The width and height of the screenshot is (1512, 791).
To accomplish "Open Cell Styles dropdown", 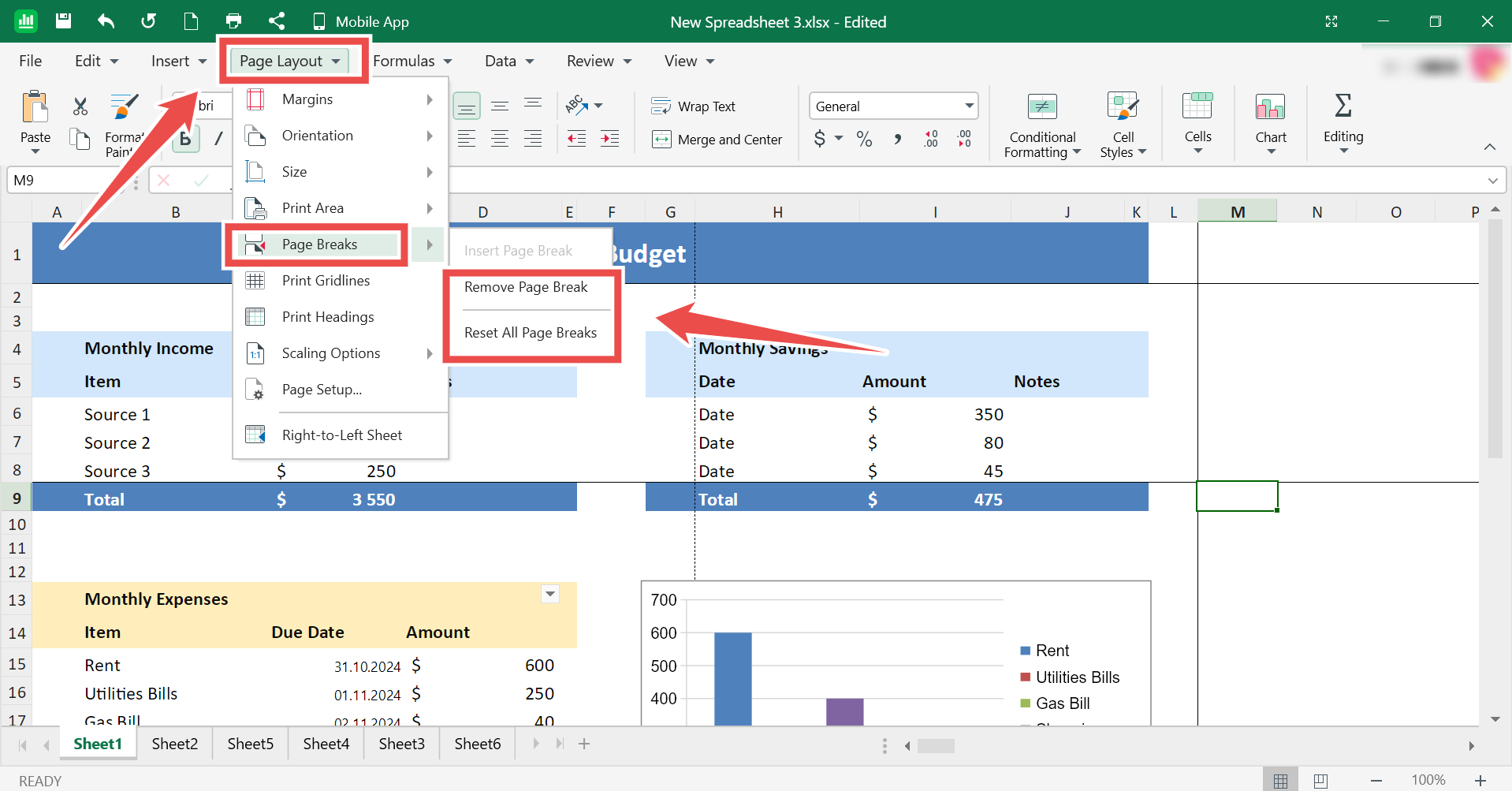I will (1123, 125).
